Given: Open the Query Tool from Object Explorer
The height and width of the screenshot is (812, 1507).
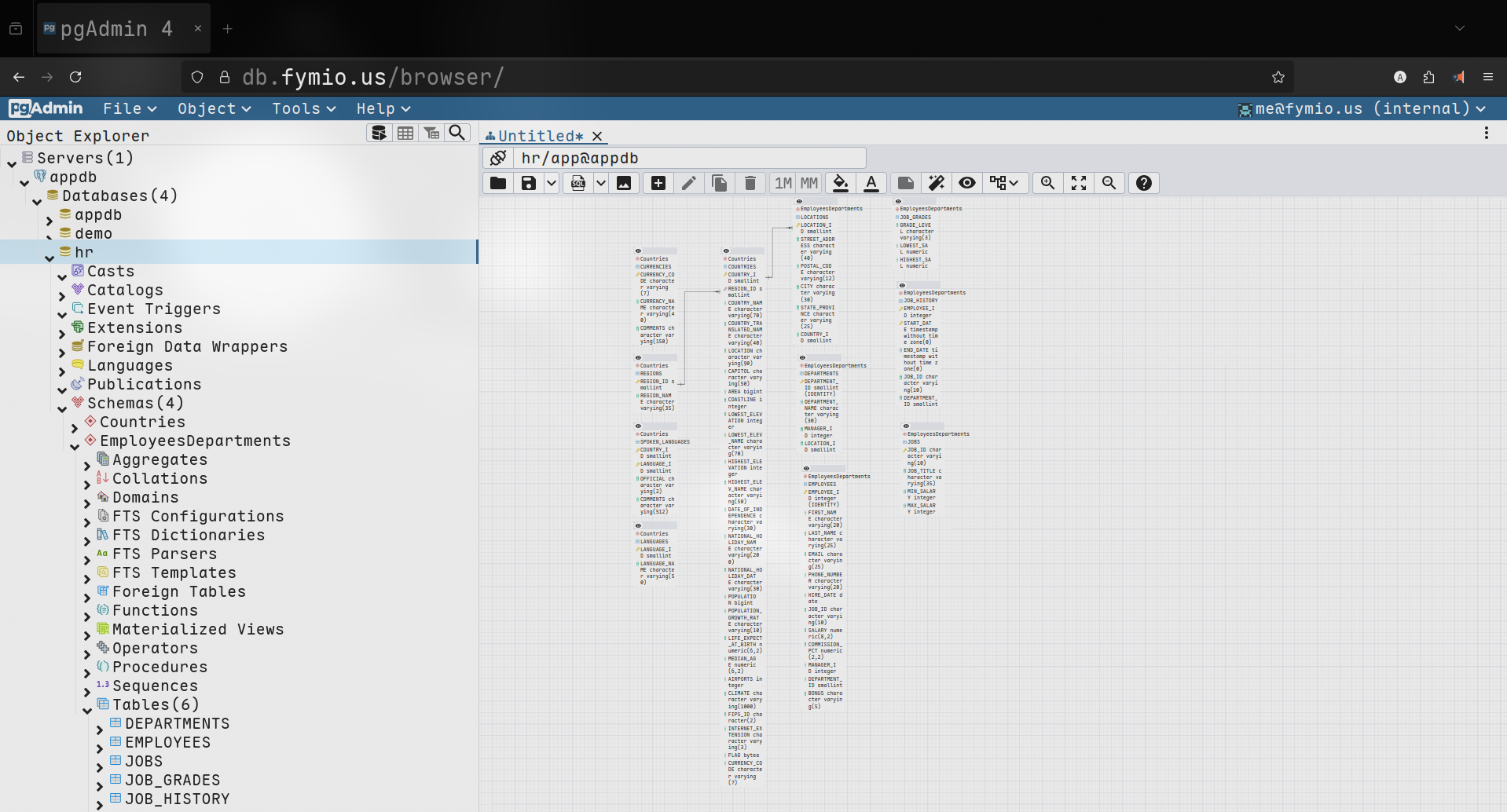Looking at the screenshot, I should pyautogui.click(x=379, y=133).
